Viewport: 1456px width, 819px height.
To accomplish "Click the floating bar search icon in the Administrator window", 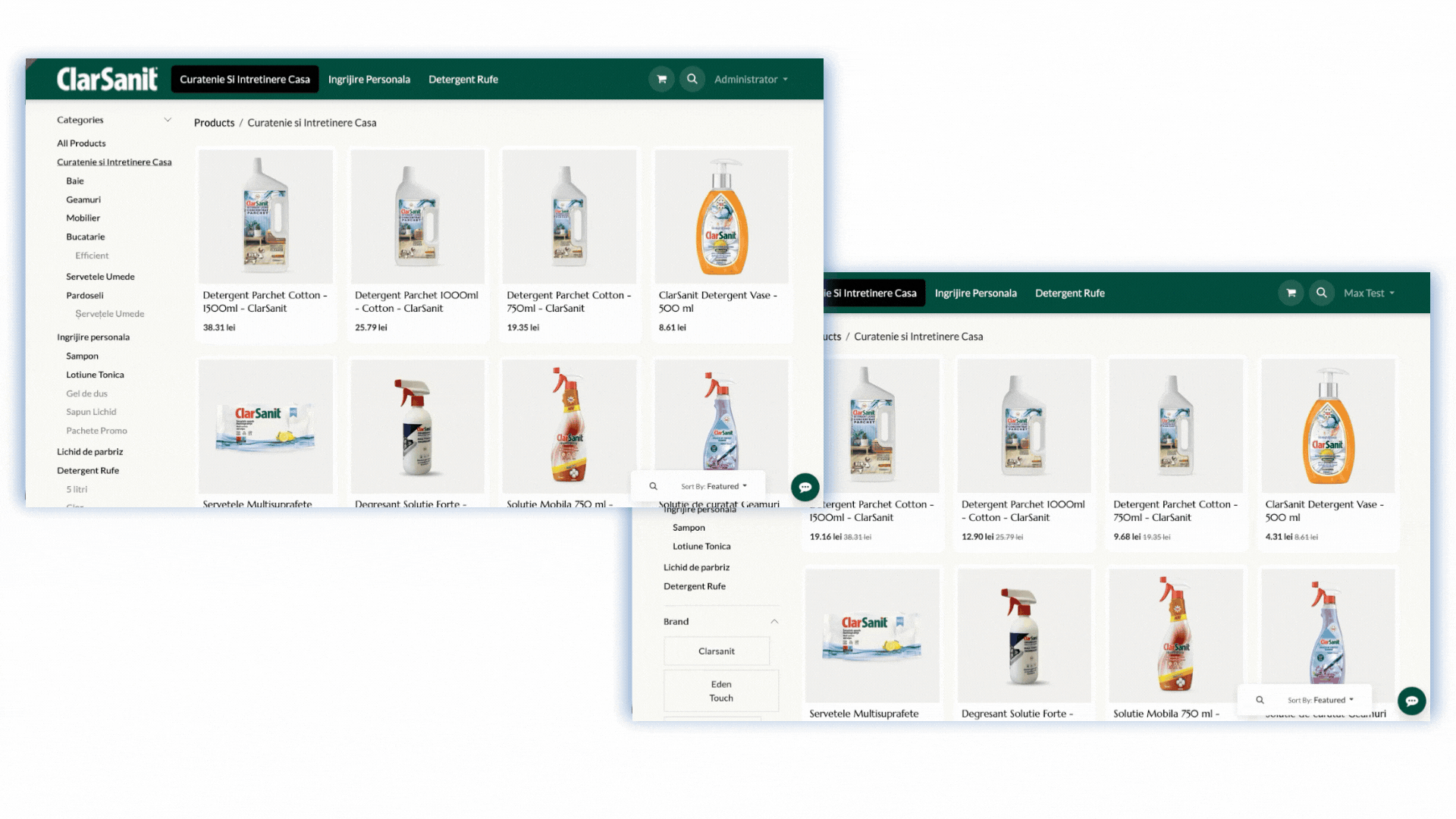I will coord(653,486).
